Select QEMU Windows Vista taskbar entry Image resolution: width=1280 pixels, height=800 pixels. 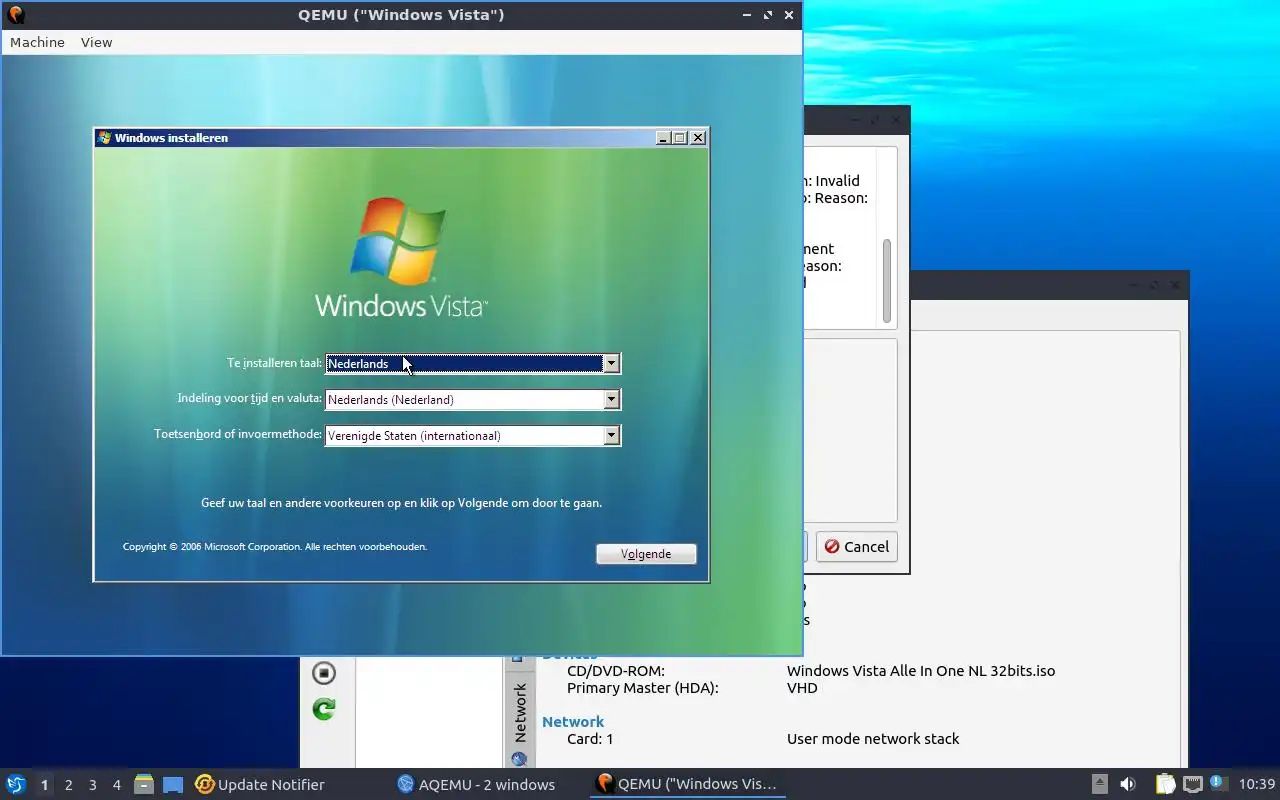(687, 784)
